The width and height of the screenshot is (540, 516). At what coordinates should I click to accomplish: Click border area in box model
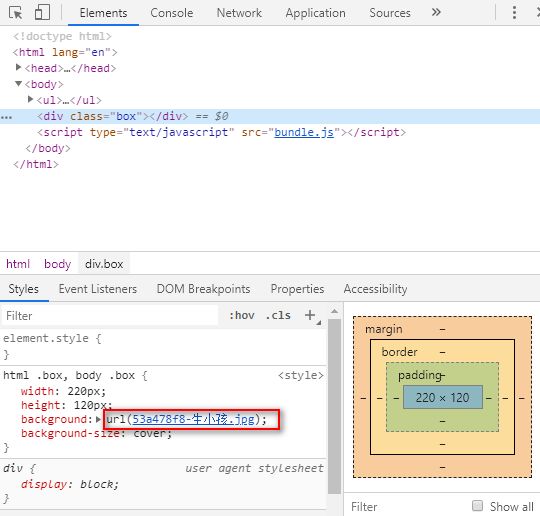(x=399, y=352)
